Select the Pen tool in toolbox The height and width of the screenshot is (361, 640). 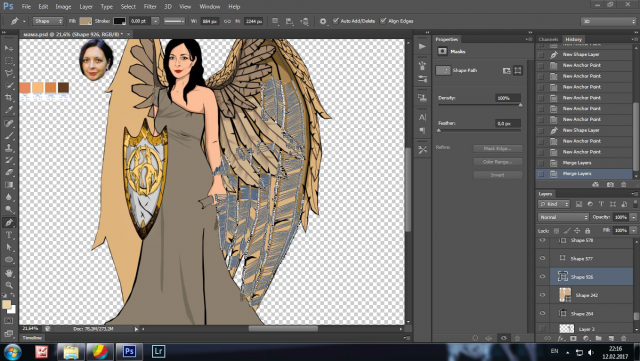9,223
